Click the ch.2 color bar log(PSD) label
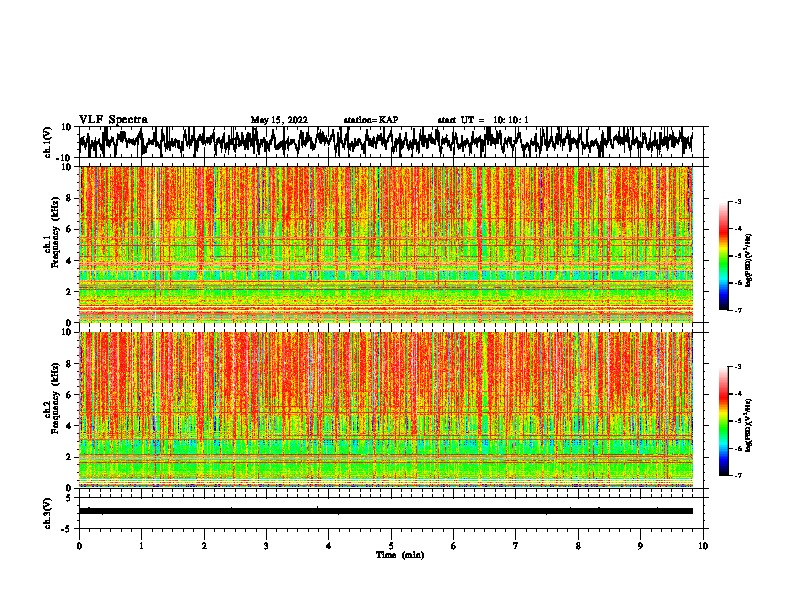792x612 pixels. [x=749, y=426]
